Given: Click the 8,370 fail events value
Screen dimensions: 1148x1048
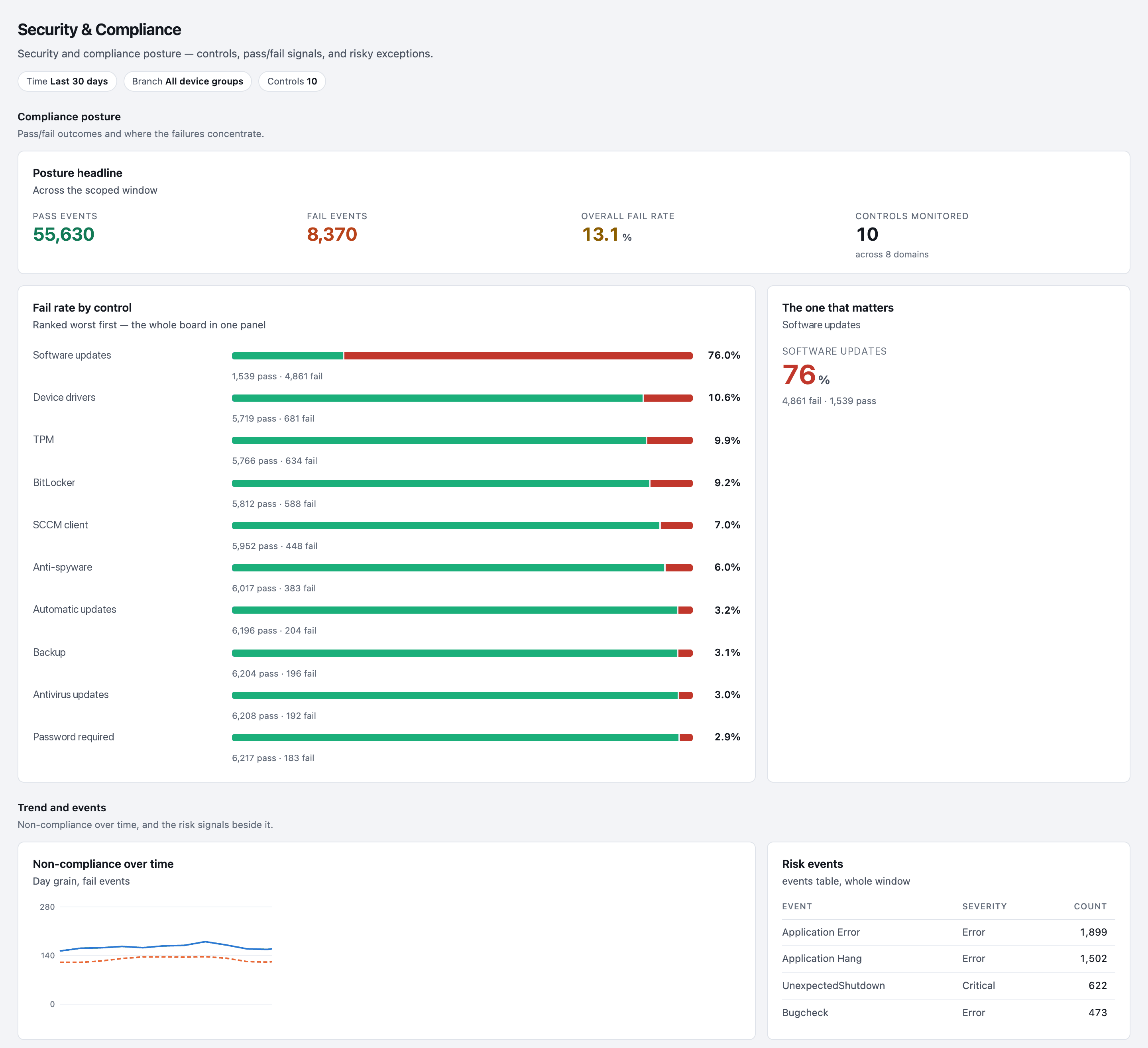Looking at the screenshot, I should point(332,234).
